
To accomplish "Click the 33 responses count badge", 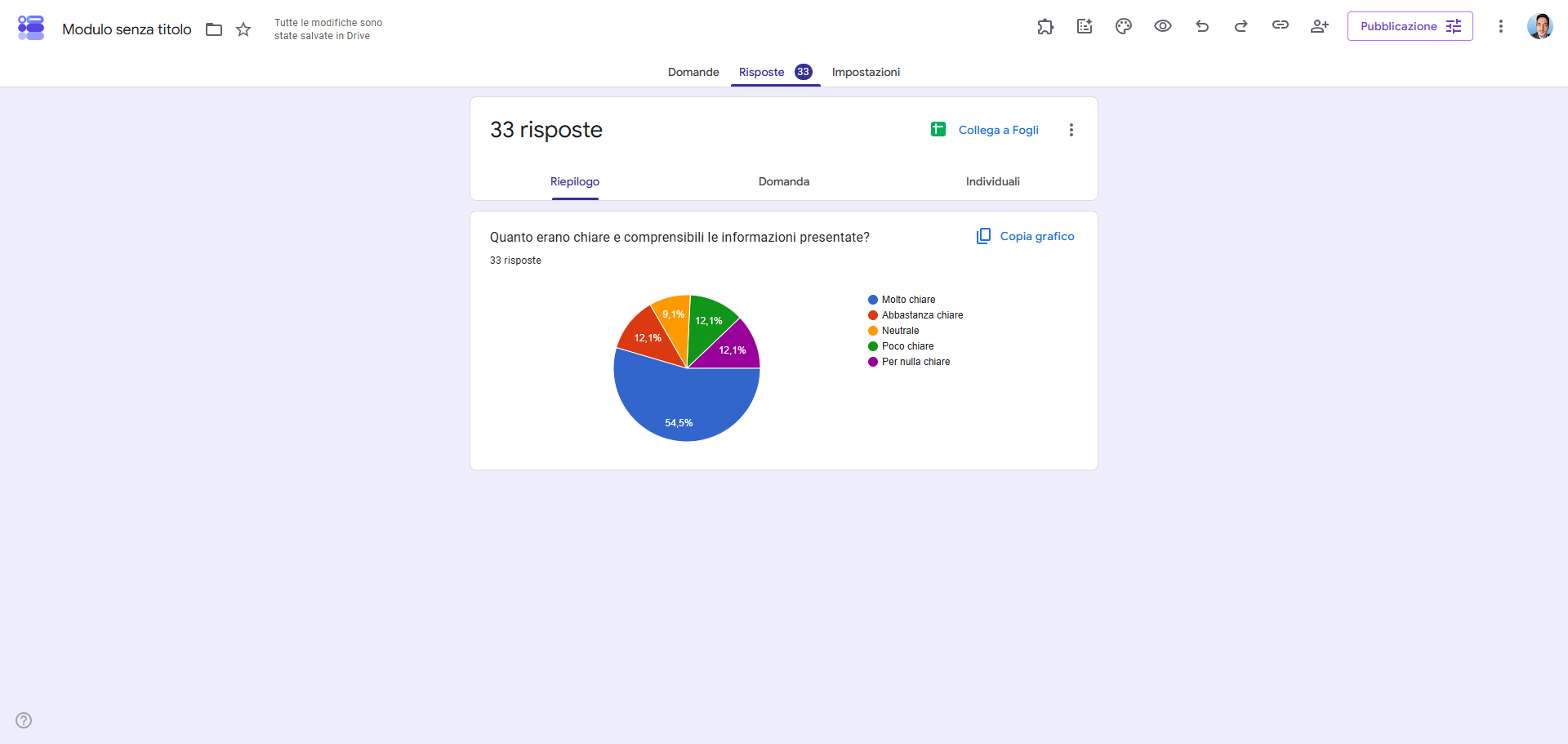I will point(804,72).
